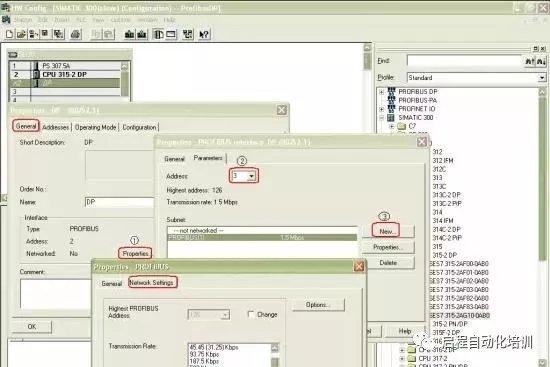Click the Upload from Module toolbar icon
The image size is (550, 367).
142,34
